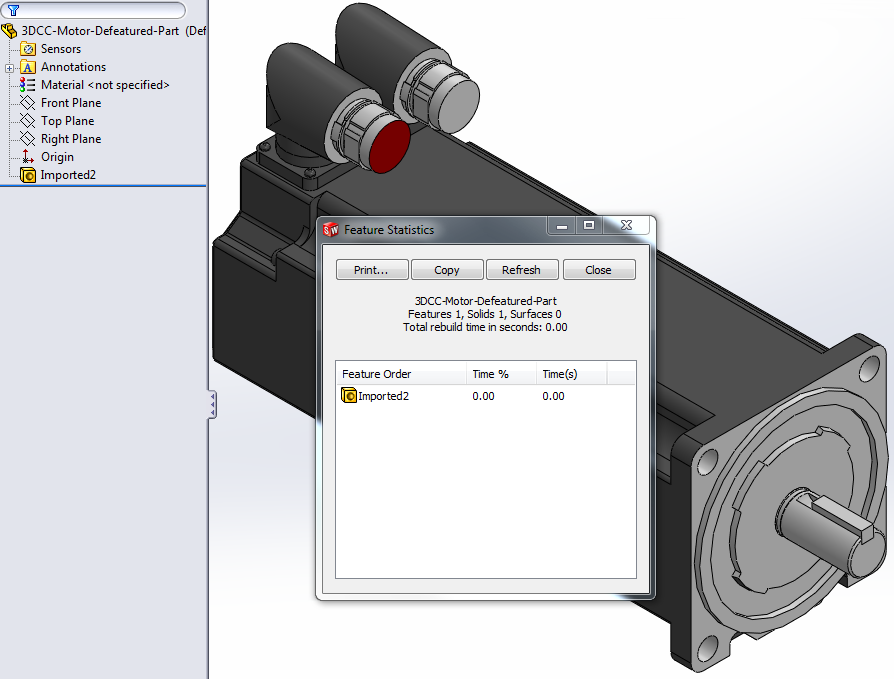The width and height of the screenshot is (894, 679).
Task: Click the Origin icon in the tree
Action: (28, 157)
